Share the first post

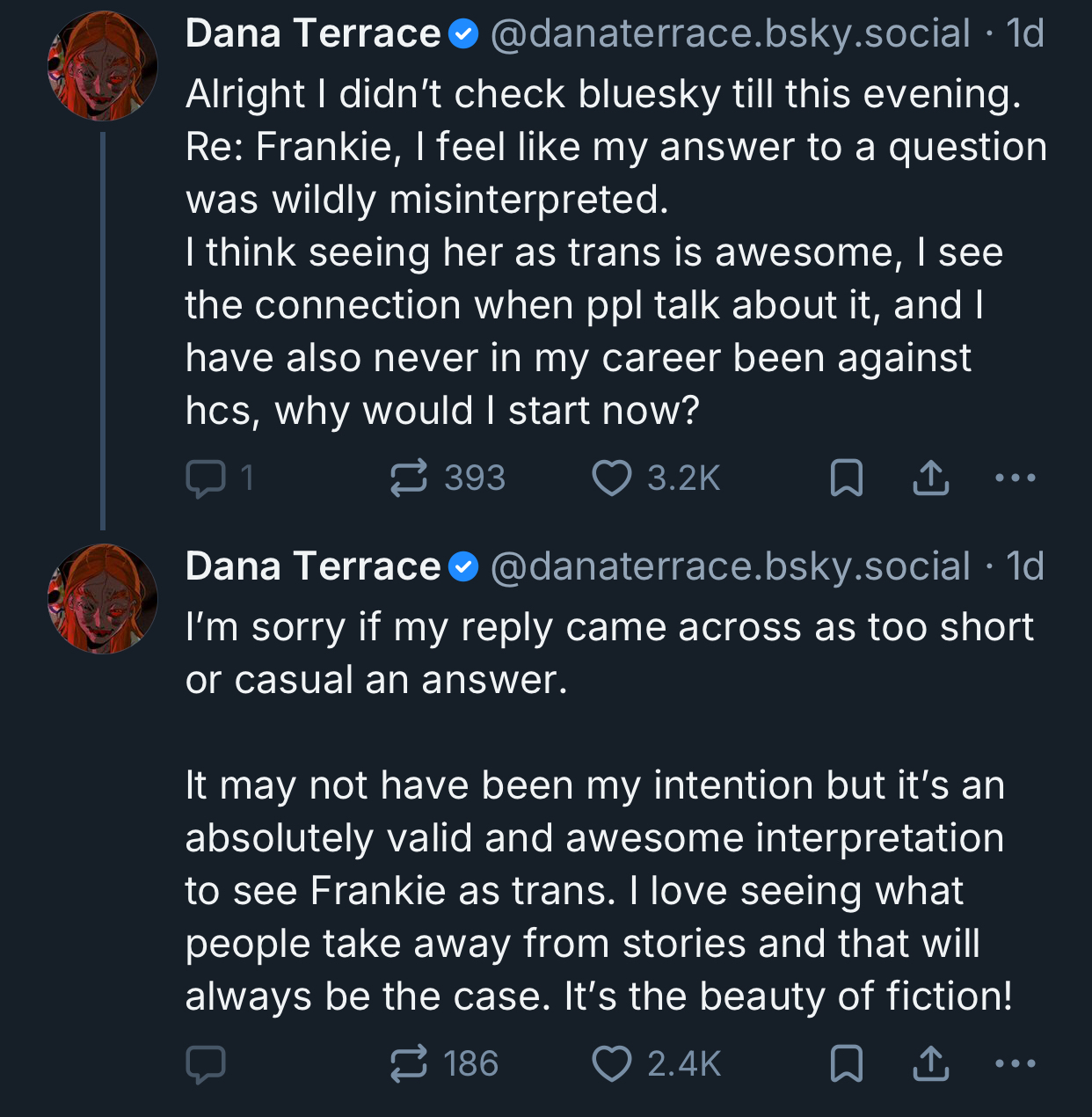930,478
